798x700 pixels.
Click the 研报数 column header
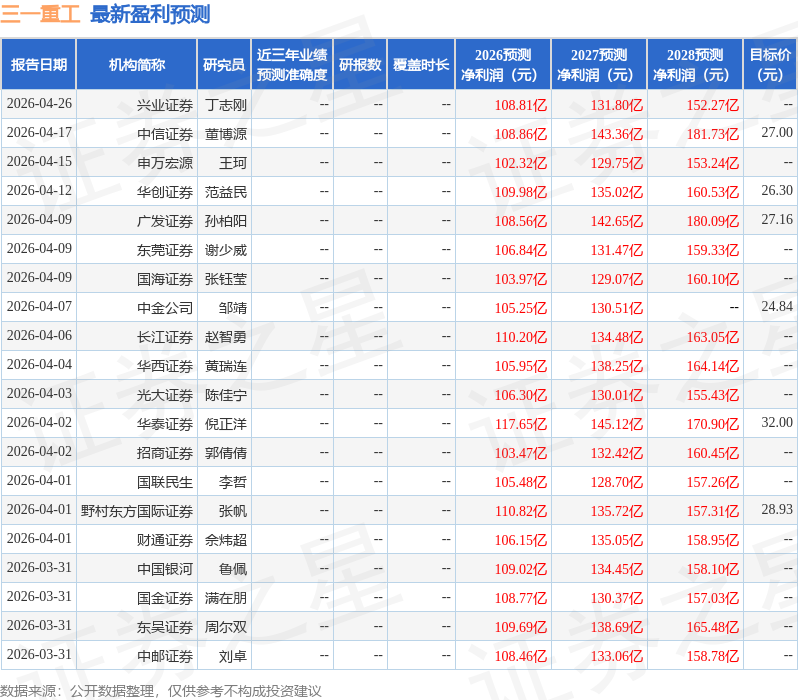tap(360, 65)
